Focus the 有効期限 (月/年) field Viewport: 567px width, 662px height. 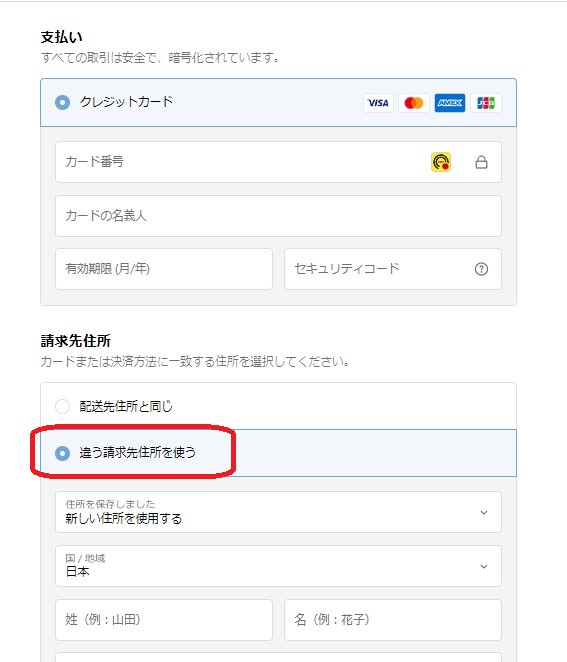tap(164, 269)
